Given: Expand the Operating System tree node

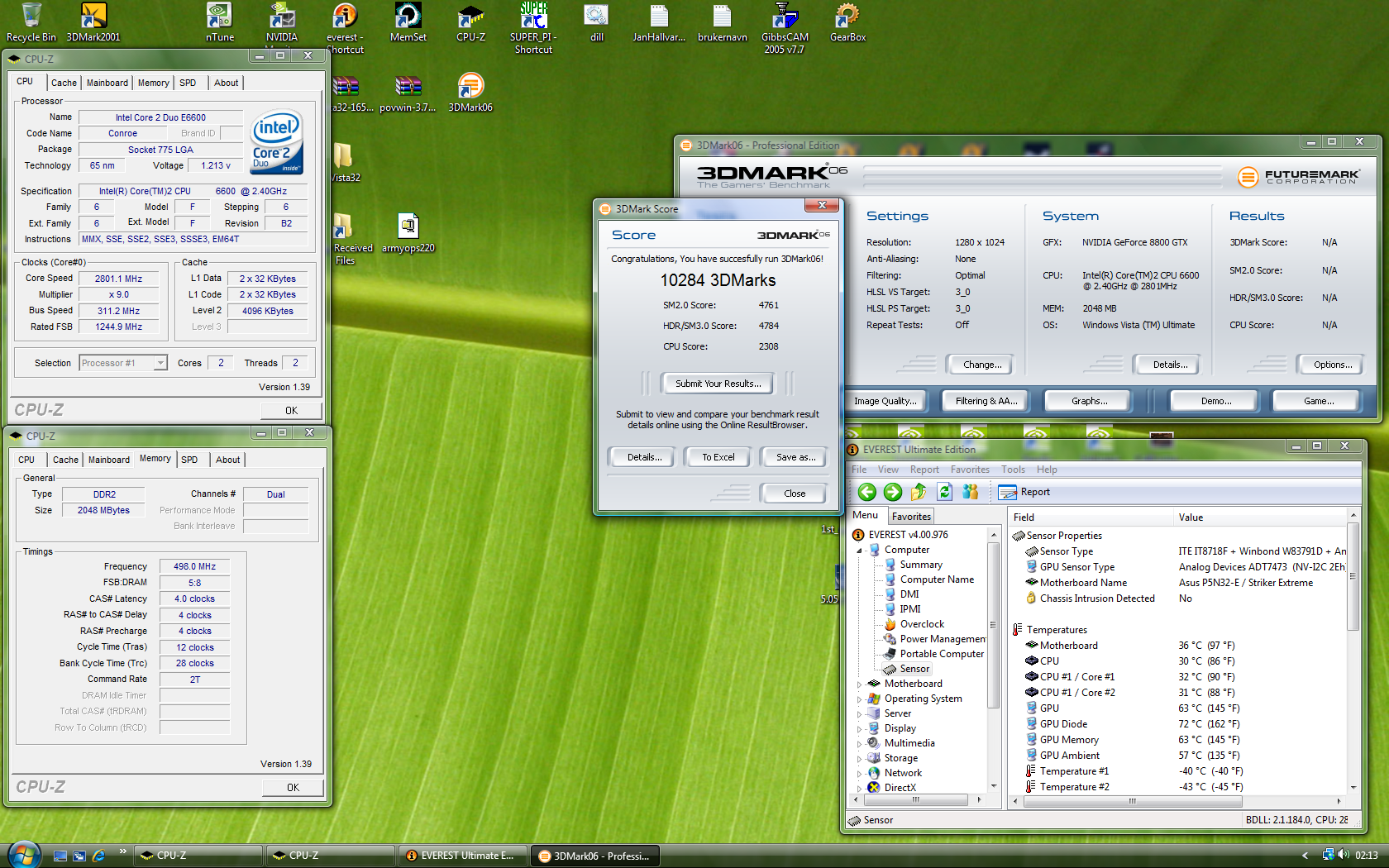Looking at the screenshot, I should coord(860,699).
